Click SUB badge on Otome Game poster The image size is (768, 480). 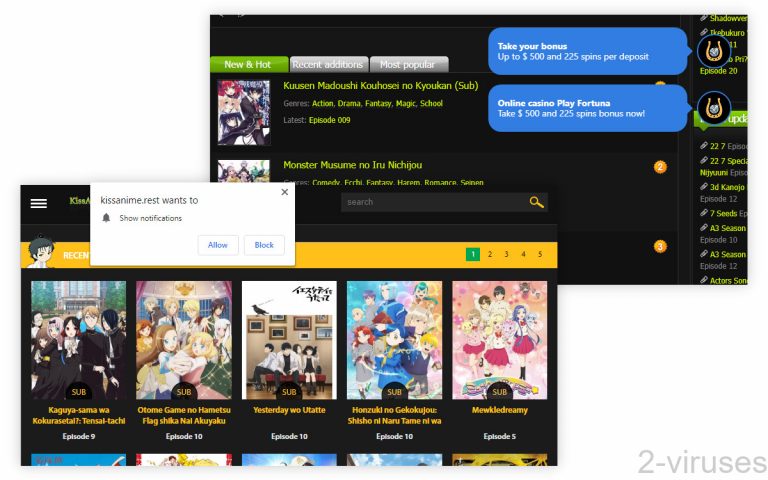point(184,392)
